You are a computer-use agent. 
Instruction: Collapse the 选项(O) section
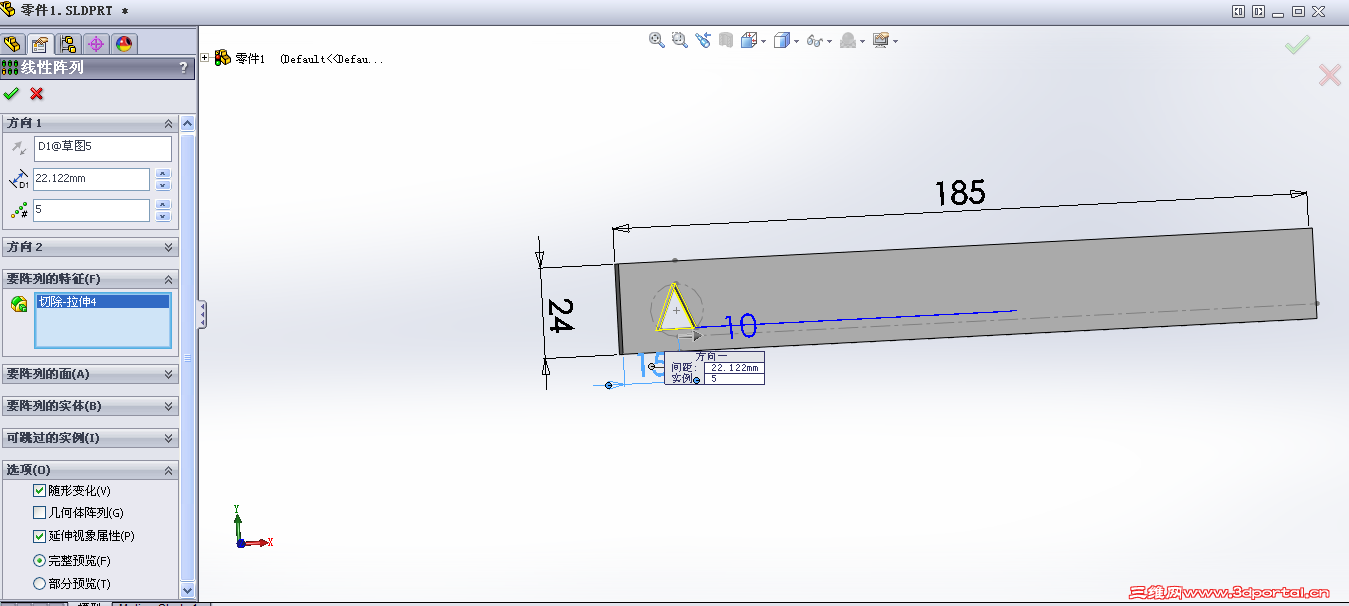point(168,470)
